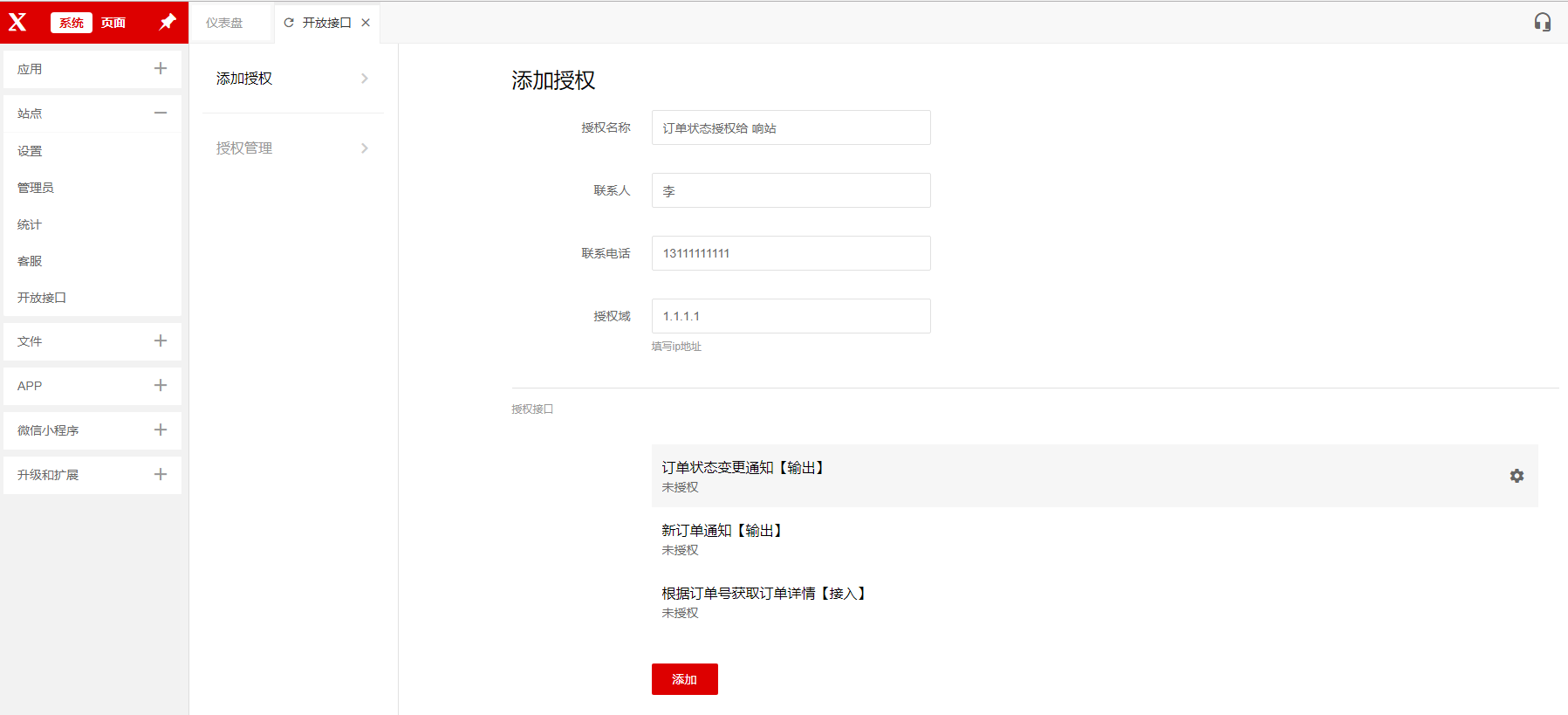This screenshot has width=1568, height=715.
Task: Click the pin icon in header
Action: (x=168, y=22)
